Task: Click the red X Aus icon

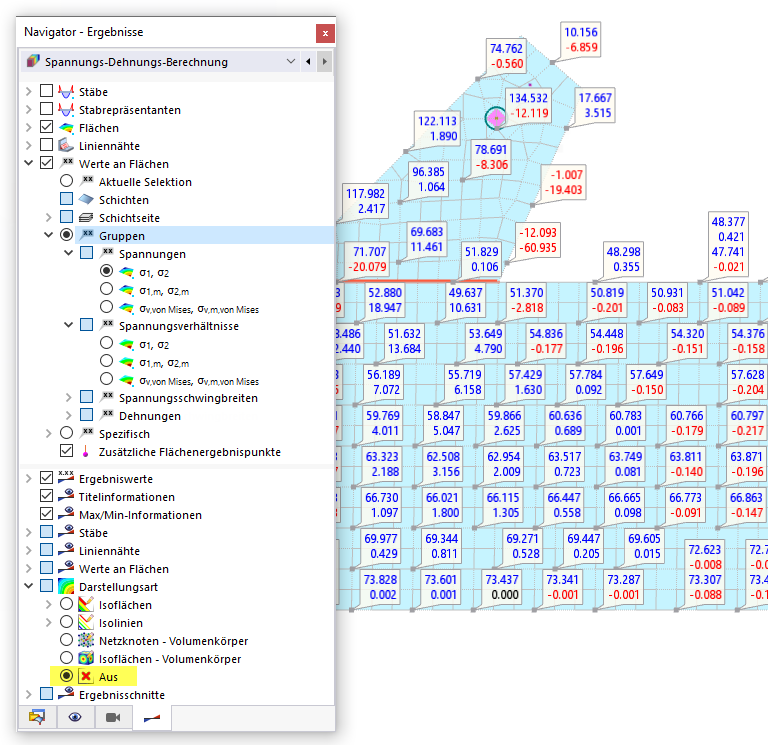Action: [x=86, y=676]
